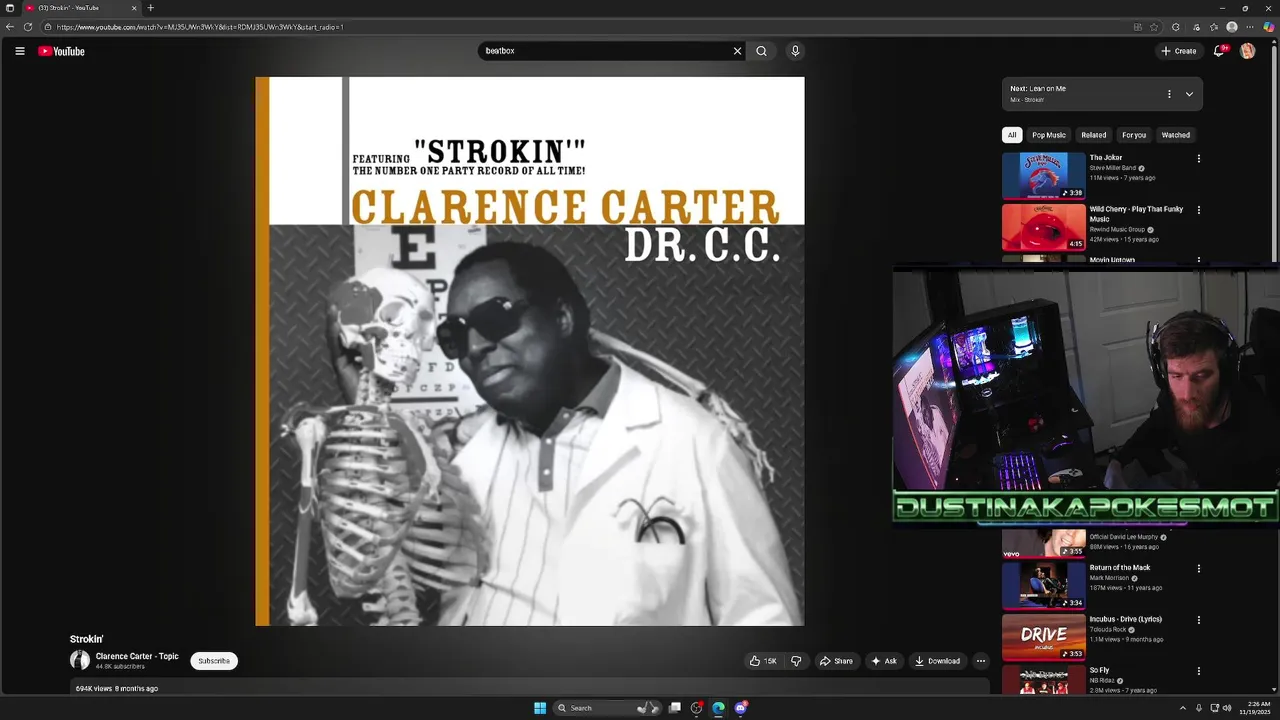Start voice search with microphone
The image size is (1280, 720).
[x=795, y=51]
